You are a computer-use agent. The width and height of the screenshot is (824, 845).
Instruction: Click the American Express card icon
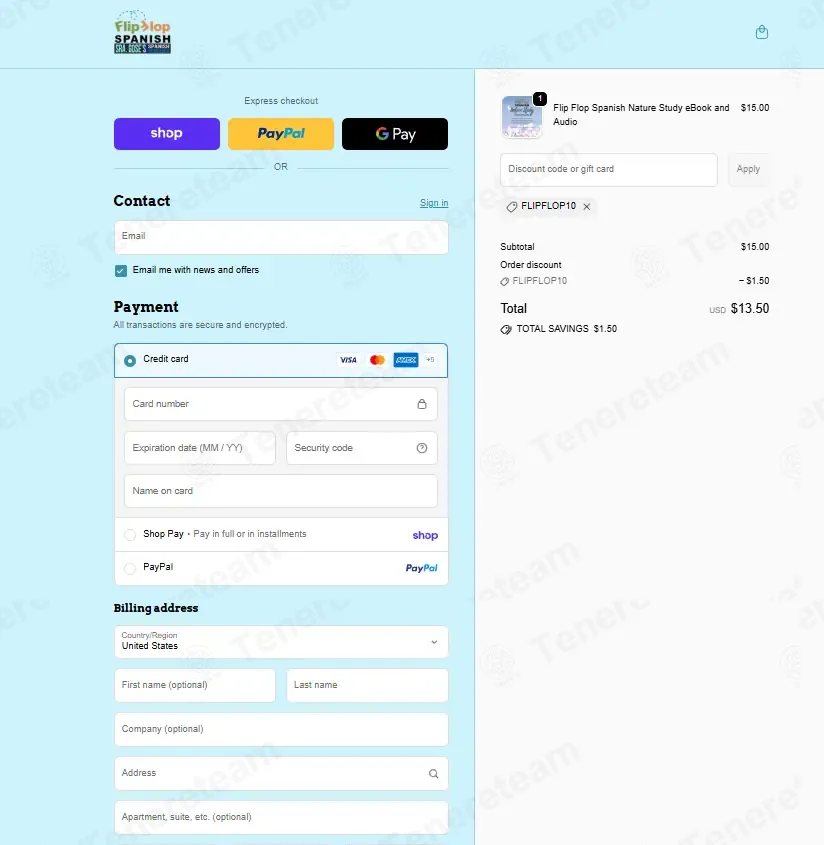point(406,359)
